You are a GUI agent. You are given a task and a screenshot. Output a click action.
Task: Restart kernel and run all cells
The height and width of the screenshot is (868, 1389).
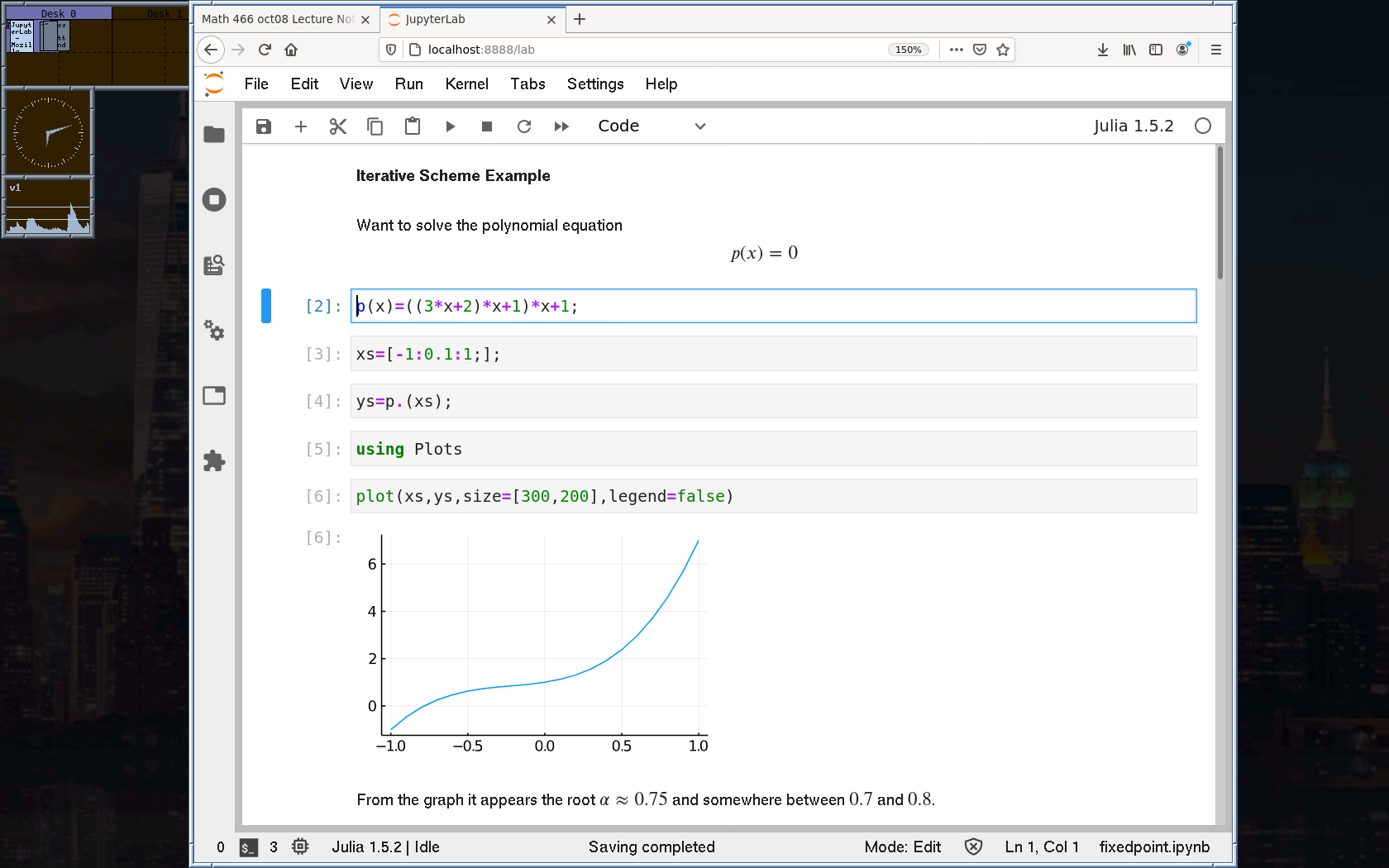coord(561,126)
